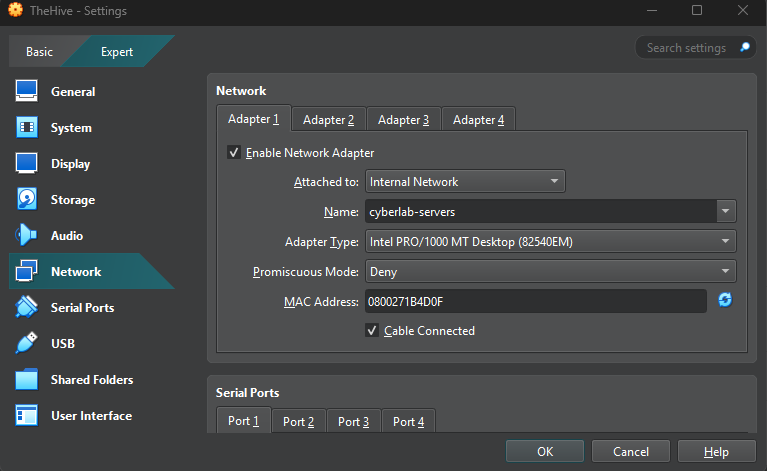Select the Storage disk icon
Image resolution: width=767 pixels, height=471 pixels.
point(27,200)
